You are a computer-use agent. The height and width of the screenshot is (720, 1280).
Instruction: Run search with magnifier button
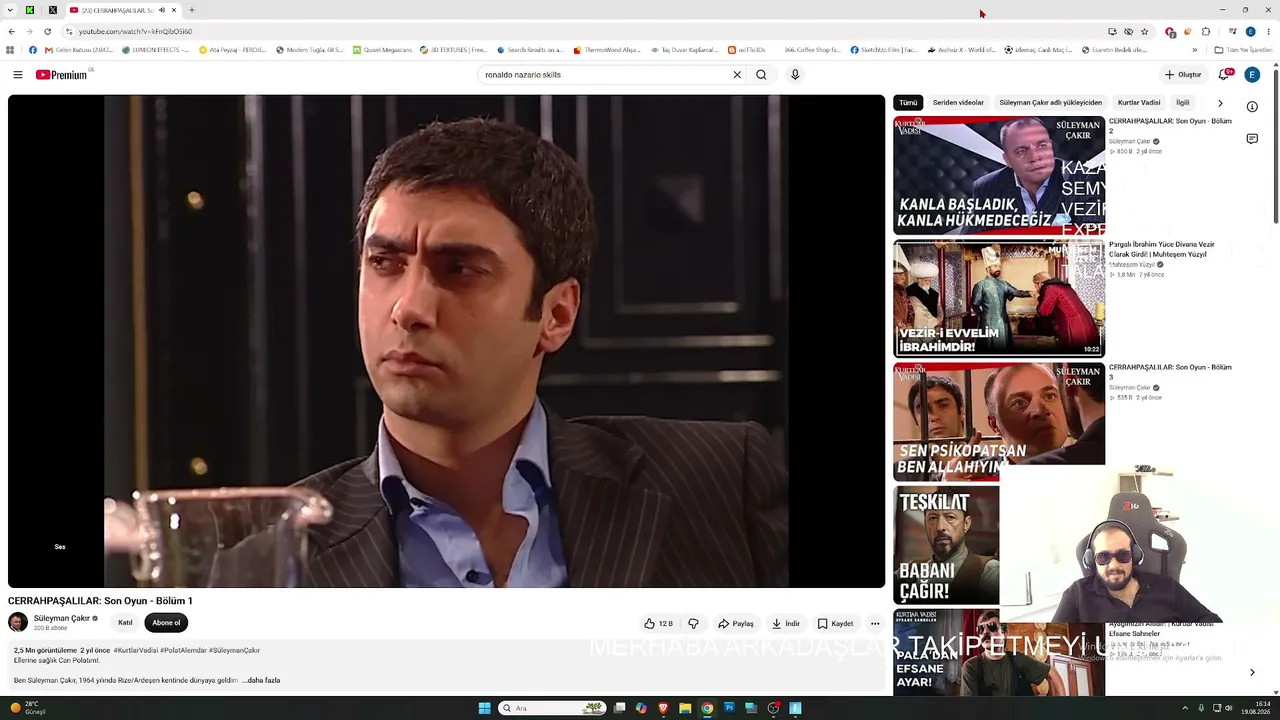pos(761,75)
